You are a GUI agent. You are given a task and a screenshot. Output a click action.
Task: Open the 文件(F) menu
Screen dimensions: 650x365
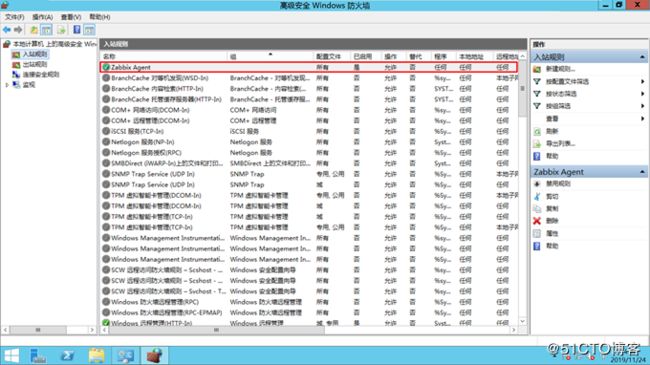point(15,17)
